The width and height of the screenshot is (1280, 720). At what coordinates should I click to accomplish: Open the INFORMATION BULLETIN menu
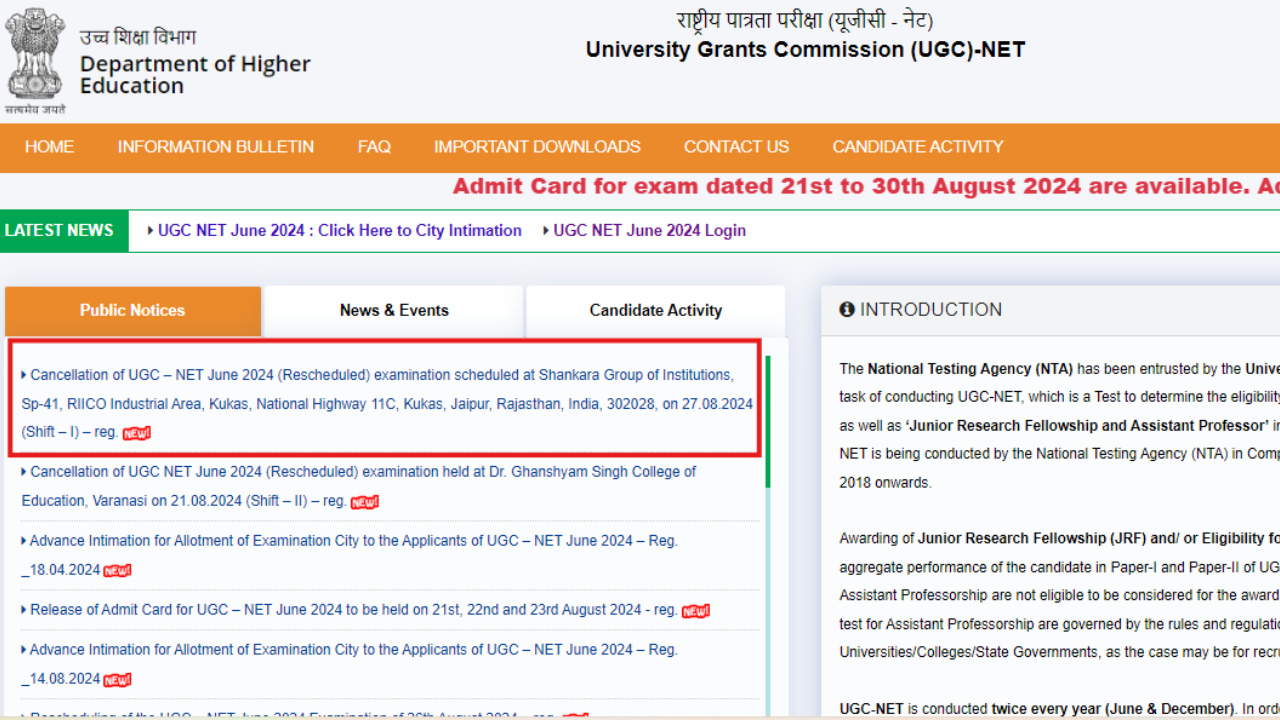216,147
